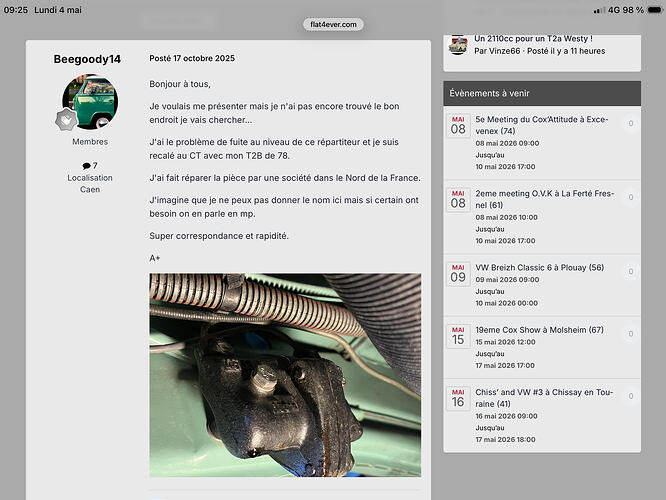The width and height of the screenshot is (666, 500).
Task: Tap the comment count badge for O.V.K meeting
Action: pyautogui.click(x=631, y=198)
